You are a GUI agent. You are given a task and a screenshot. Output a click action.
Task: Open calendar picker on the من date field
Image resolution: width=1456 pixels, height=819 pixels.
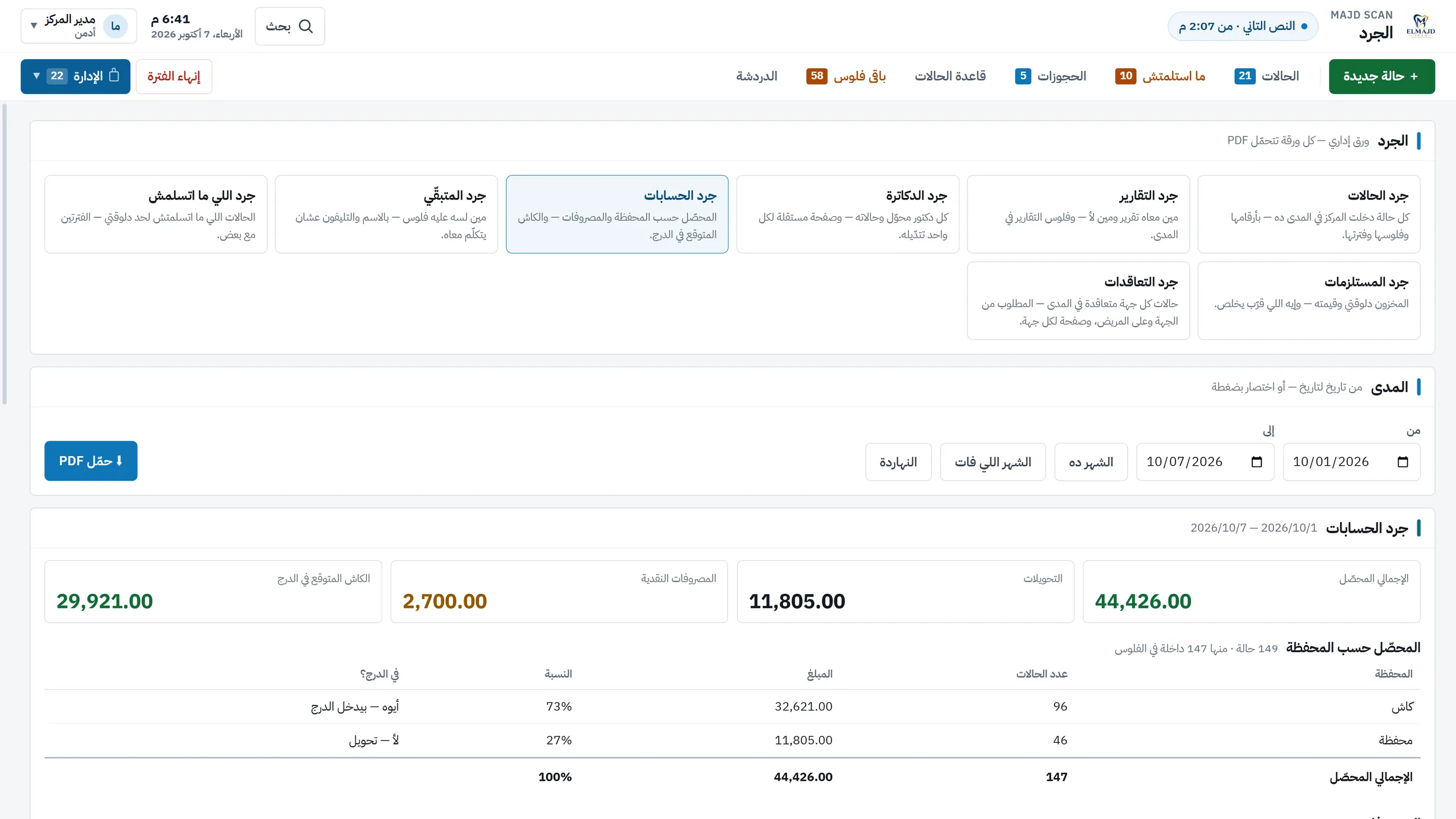point(1403,462)
